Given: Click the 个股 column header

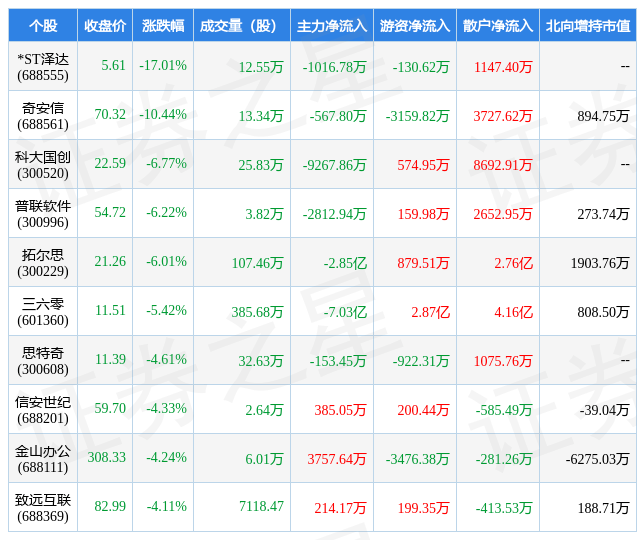Looking at the screenshot, I should [x=43, y=26].
